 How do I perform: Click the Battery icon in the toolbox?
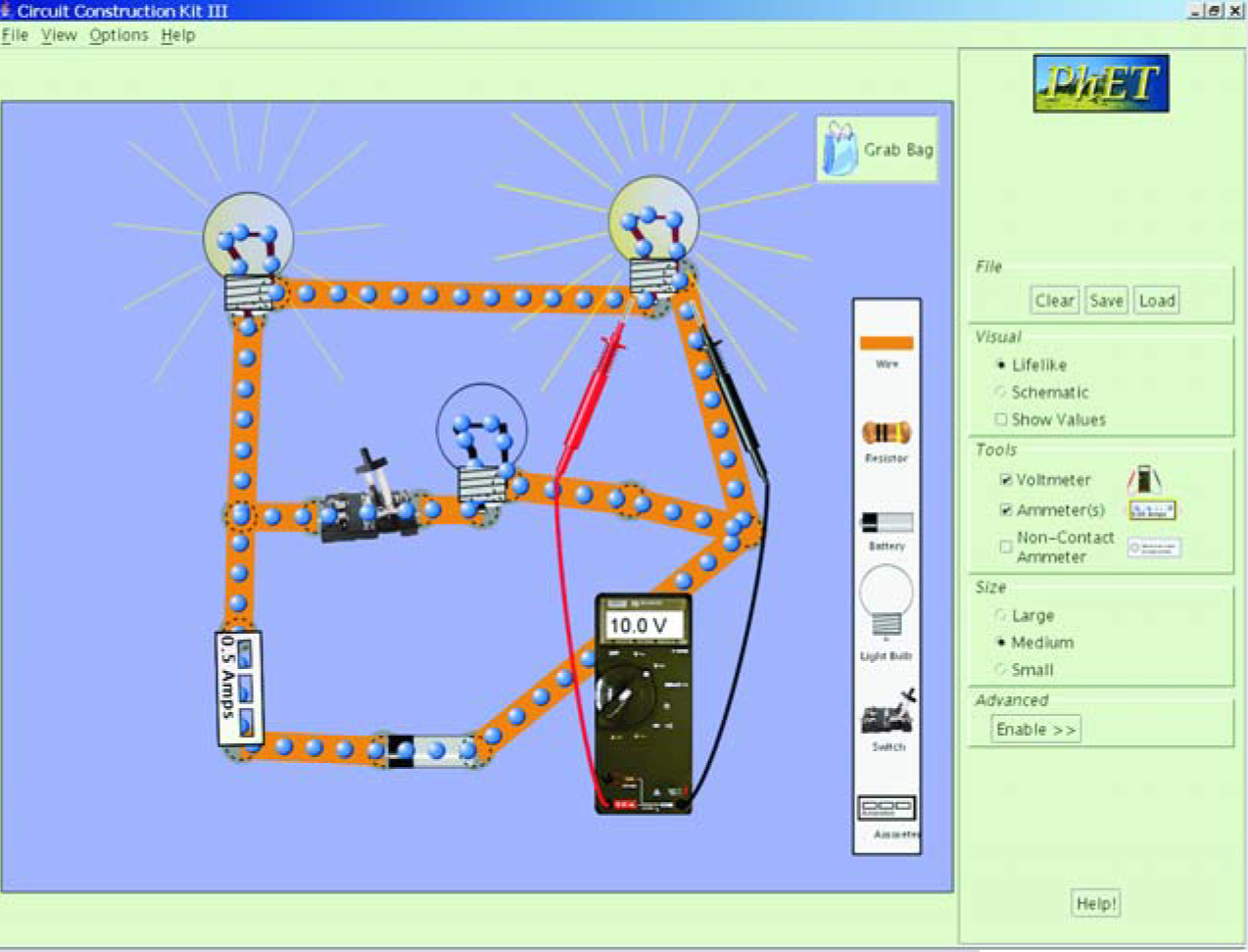[x=886, y=522]
